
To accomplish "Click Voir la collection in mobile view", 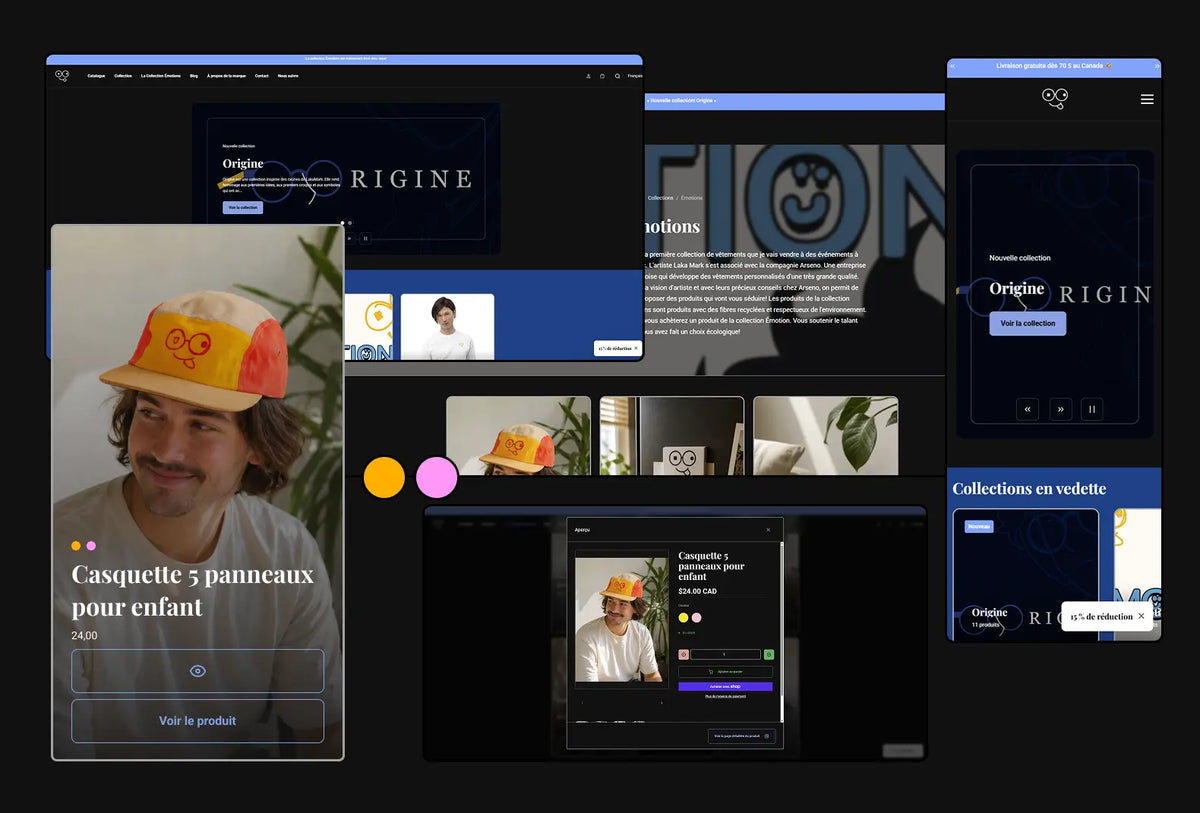I will (x=1027, y=323).
